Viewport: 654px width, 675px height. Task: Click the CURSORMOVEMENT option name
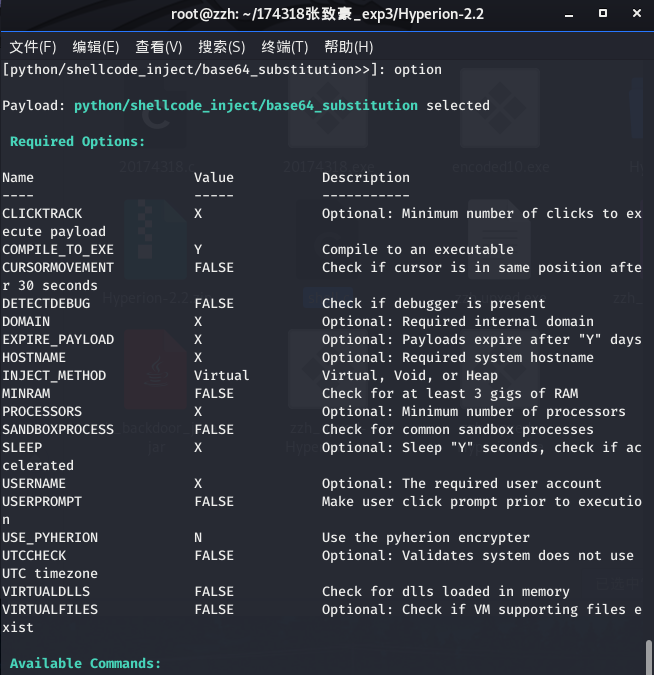[58, 268]
